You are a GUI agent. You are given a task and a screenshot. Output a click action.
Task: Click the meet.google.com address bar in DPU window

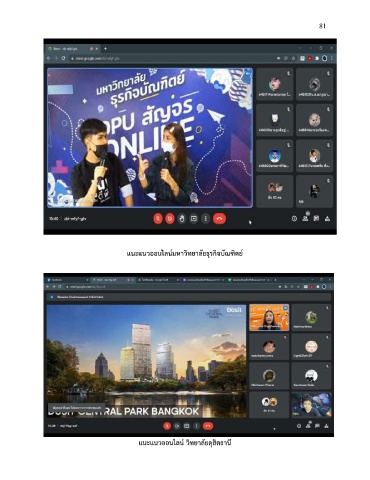(x=173, y=58)
